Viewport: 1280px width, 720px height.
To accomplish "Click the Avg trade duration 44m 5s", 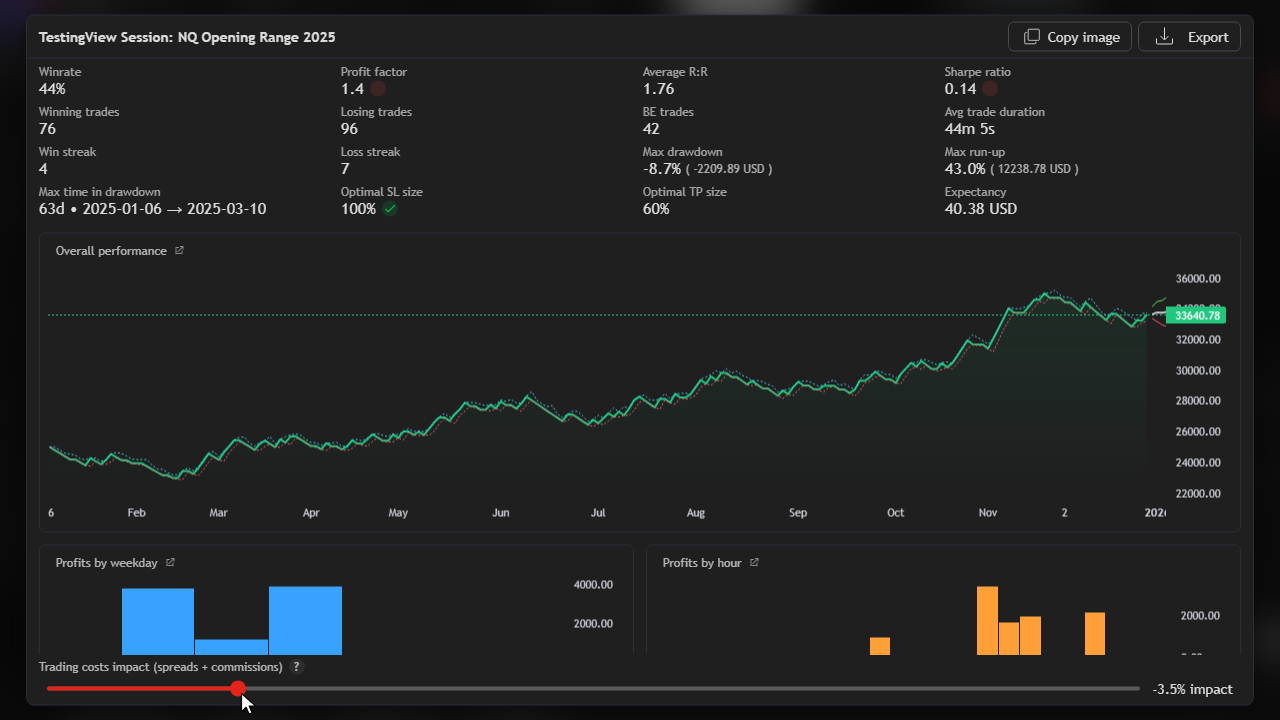I will tap(970, 129).
